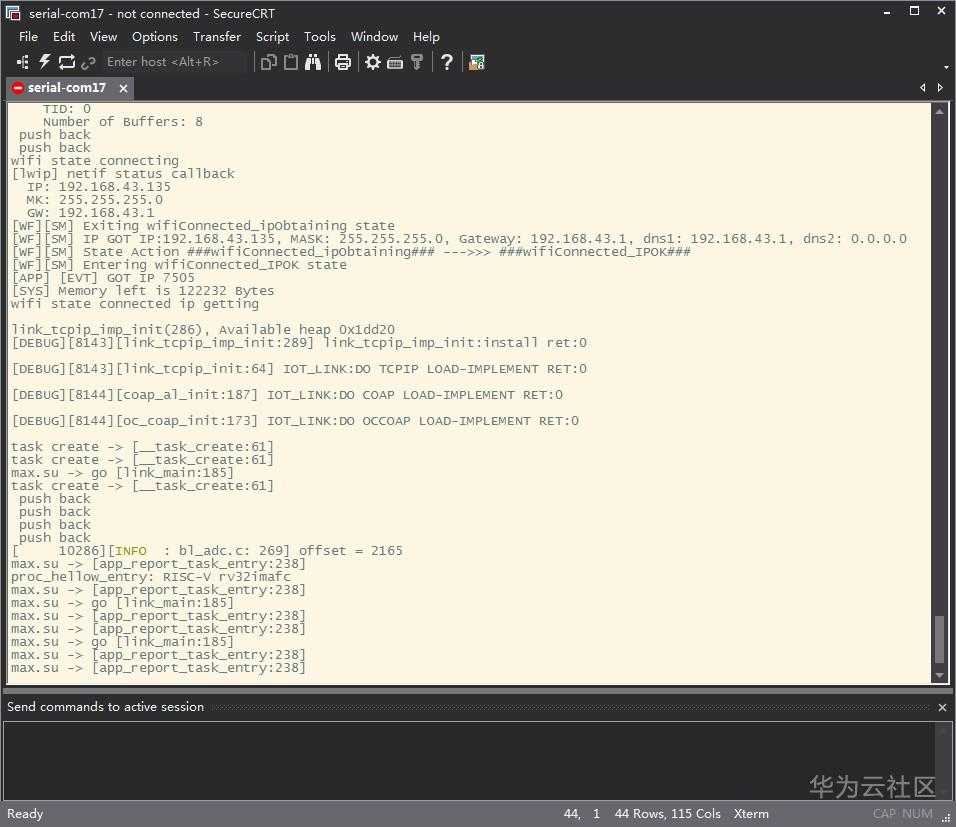Image resolution: width=956 pixels, height=827 pixels.
Task: Click the tab scroll left arrow
Action: coord(923,88)
